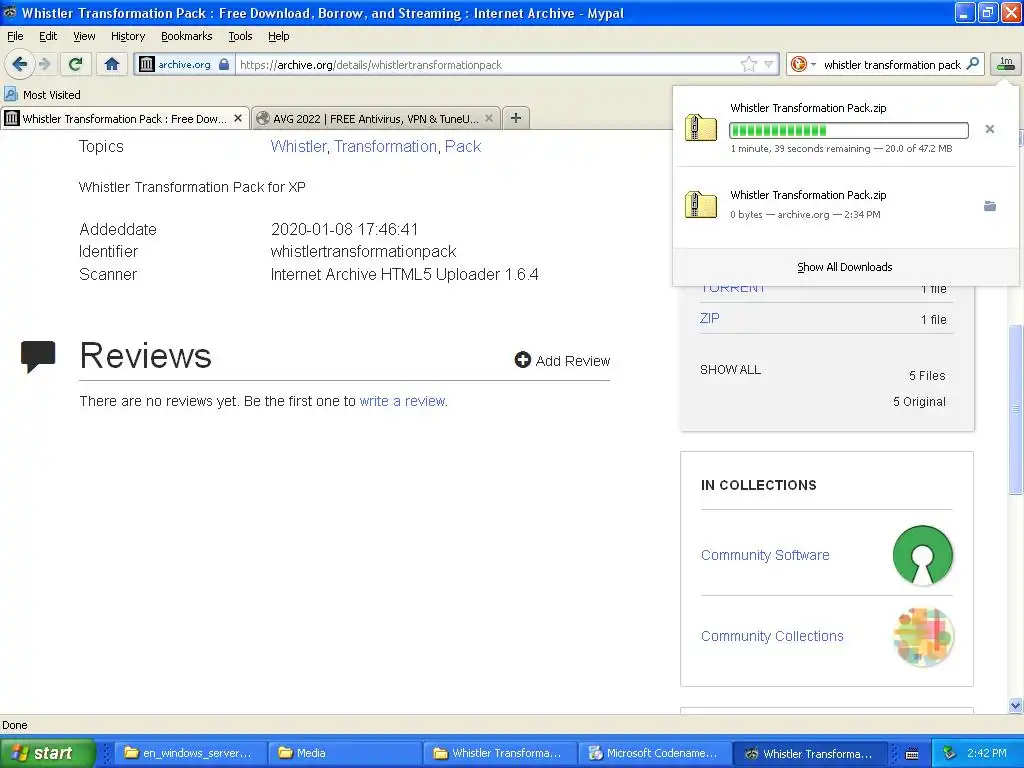Click the Forward arrow button
Viewport: 1024px width, 768px height.
pyautogui.click(x=44, y=64)
